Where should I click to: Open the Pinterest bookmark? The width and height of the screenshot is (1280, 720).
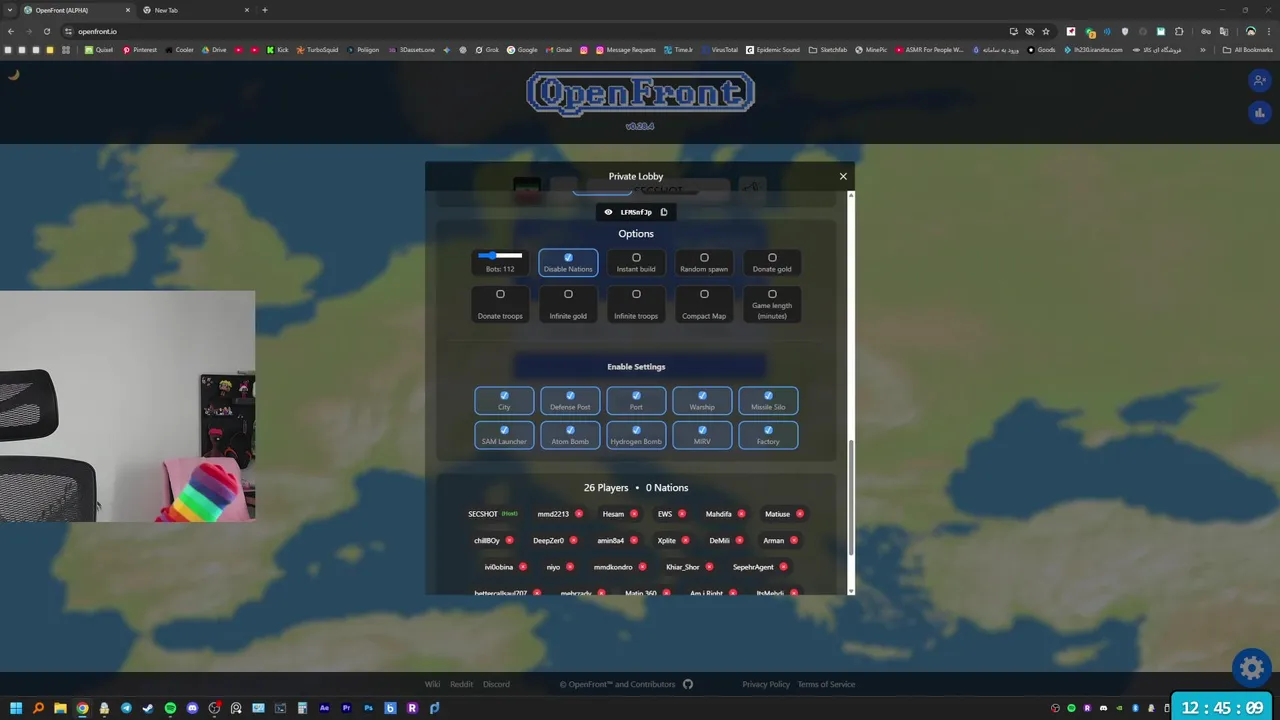pyautogui.click(x=140, y=49)
